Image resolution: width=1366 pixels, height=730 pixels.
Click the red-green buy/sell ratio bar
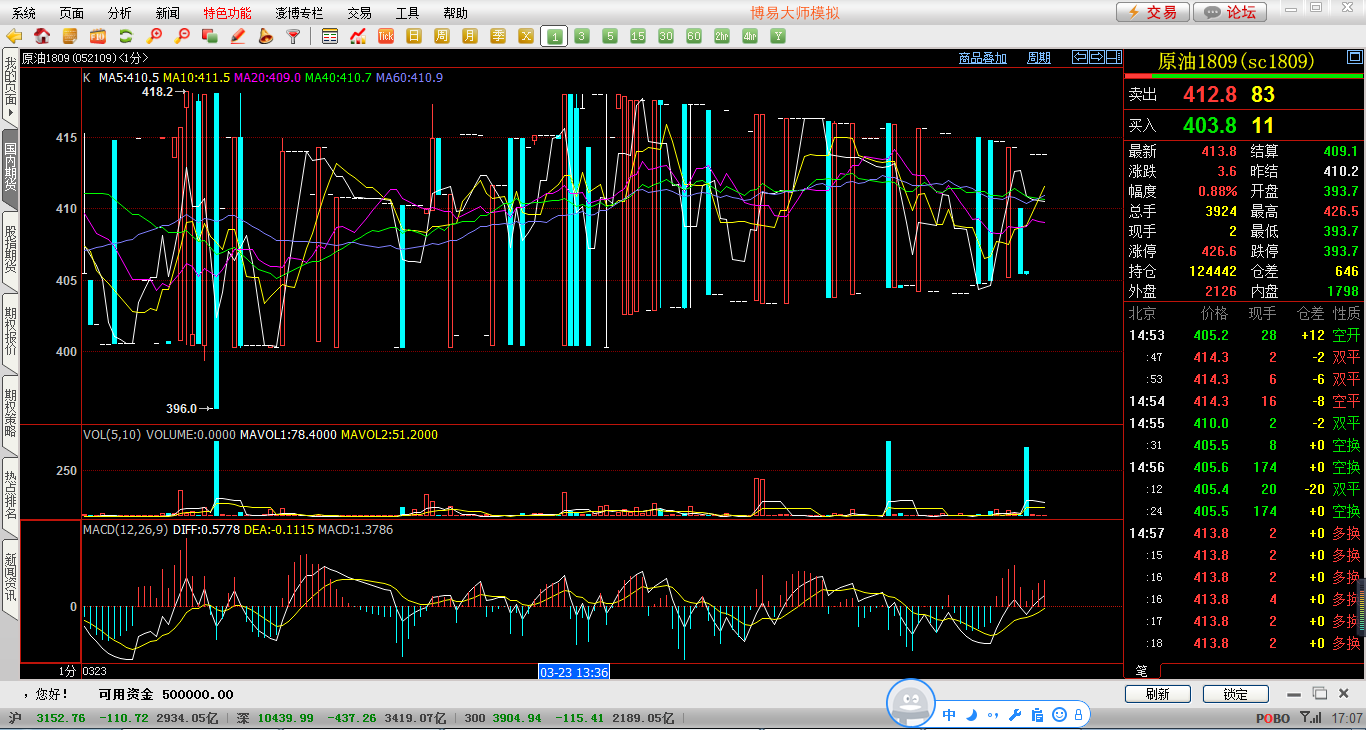tap(1244, 75)
